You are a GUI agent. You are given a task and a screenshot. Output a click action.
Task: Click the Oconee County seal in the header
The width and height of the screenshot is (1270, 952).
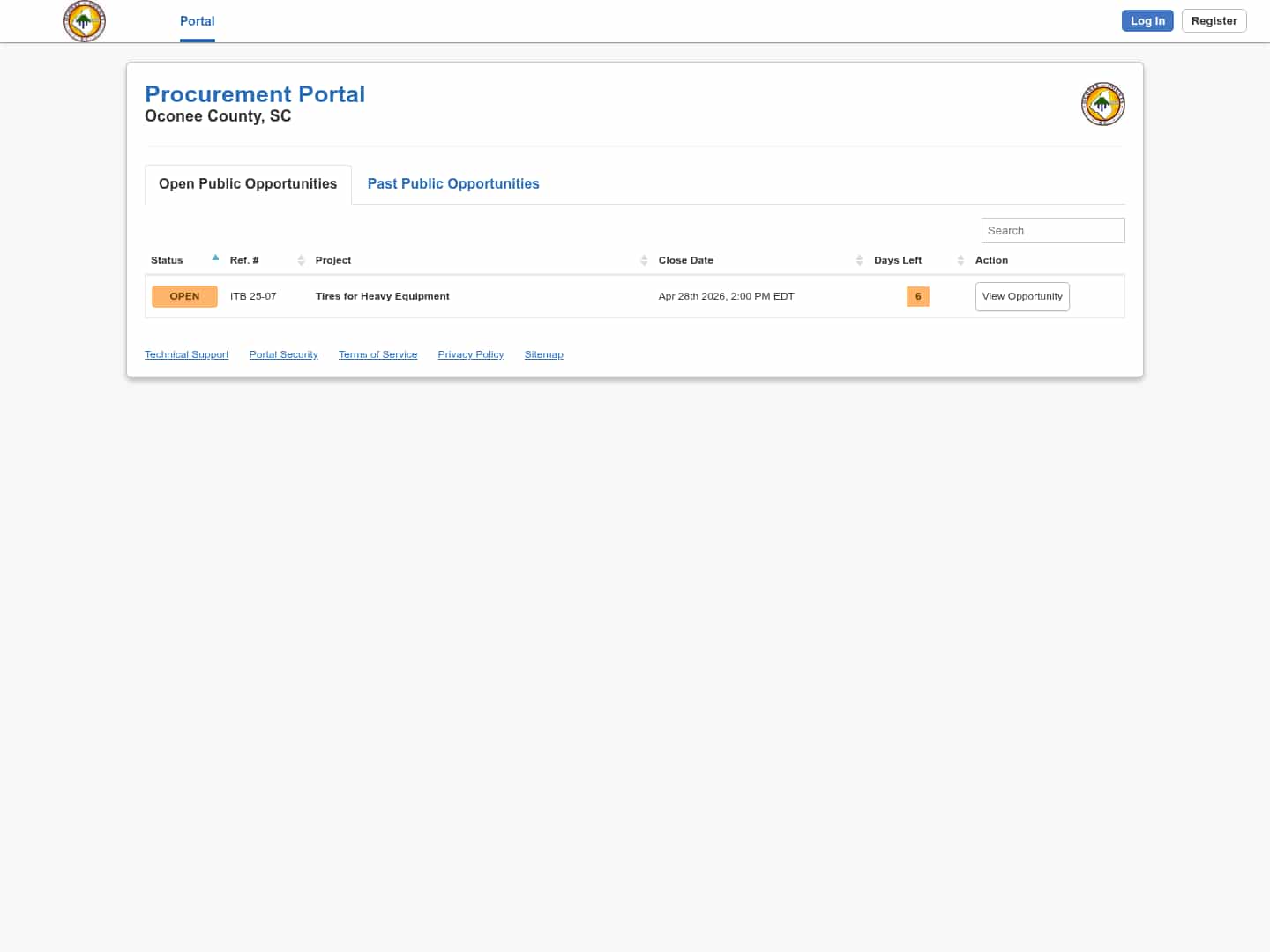coord(85,21)
